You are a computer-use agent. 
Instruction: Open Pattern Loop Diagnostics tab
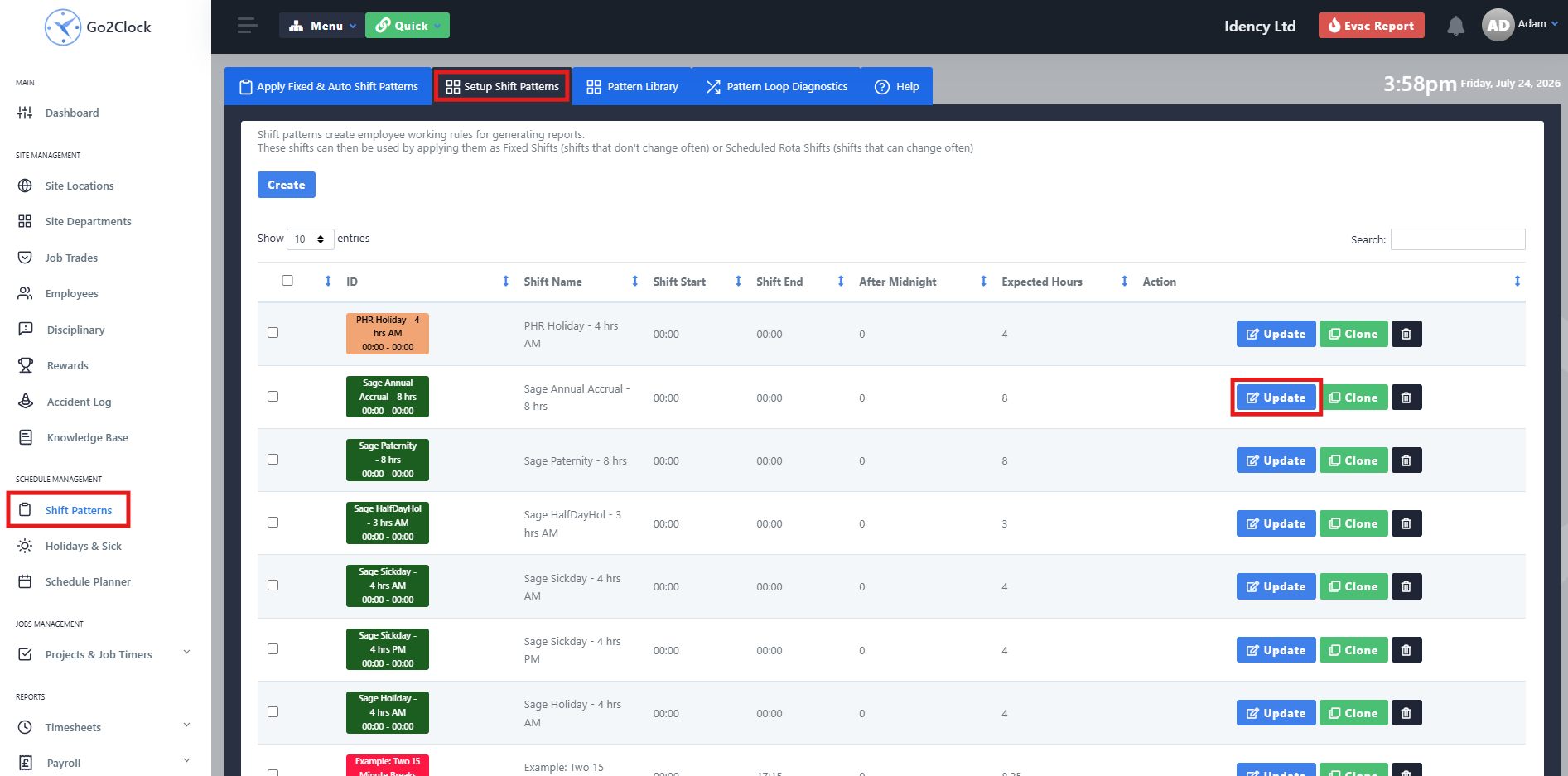[x=777, y=86]
